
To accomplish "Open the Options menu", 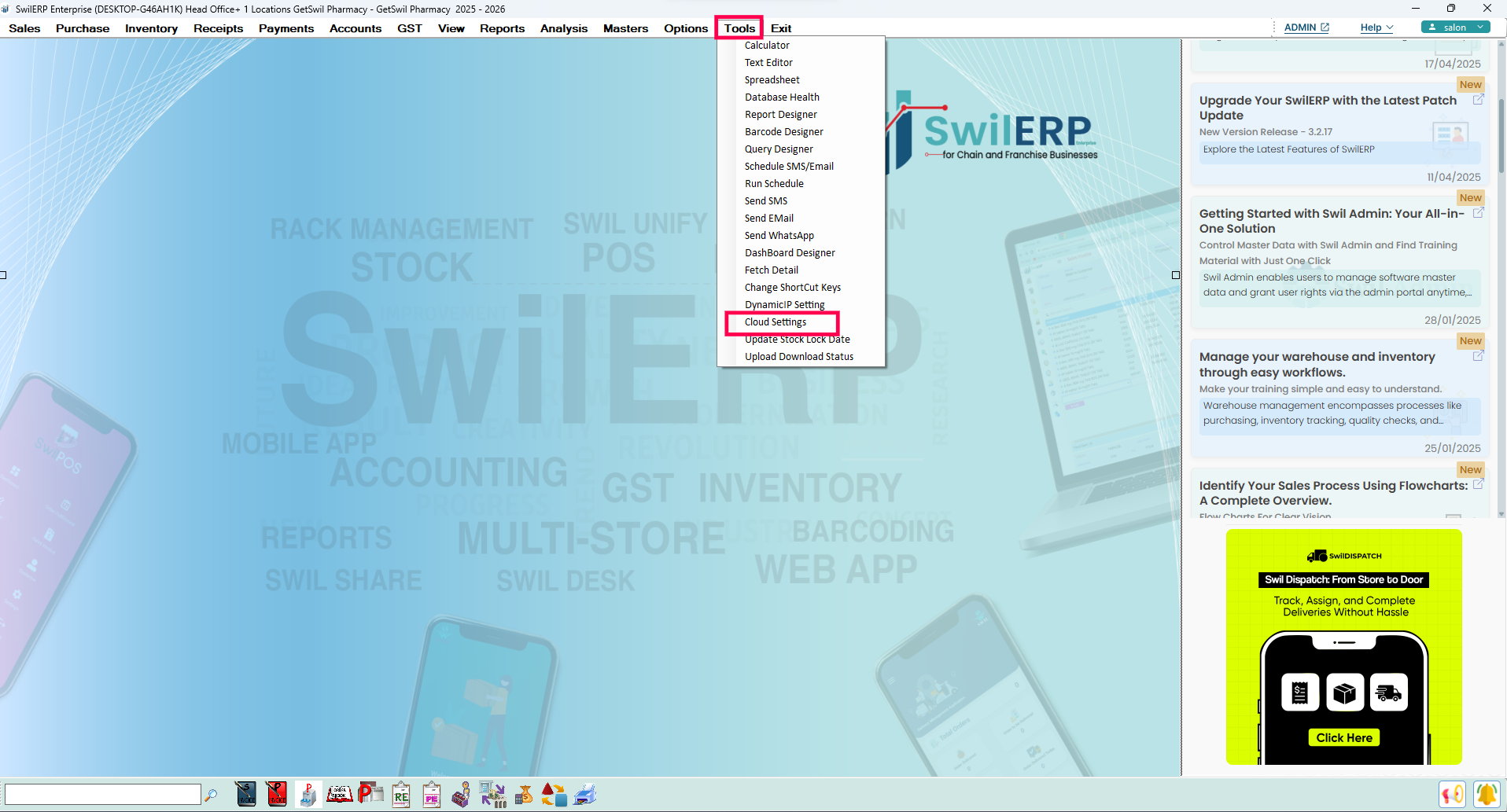I will [686, 28].
